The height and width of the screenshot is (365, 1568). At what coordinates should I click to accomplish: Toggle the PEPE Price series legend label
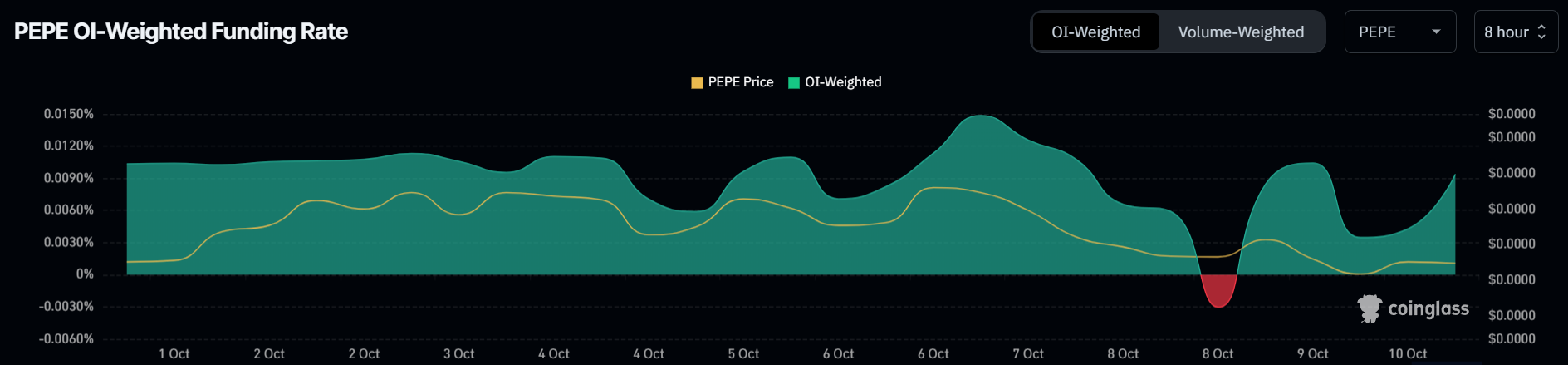pos(740,82)
